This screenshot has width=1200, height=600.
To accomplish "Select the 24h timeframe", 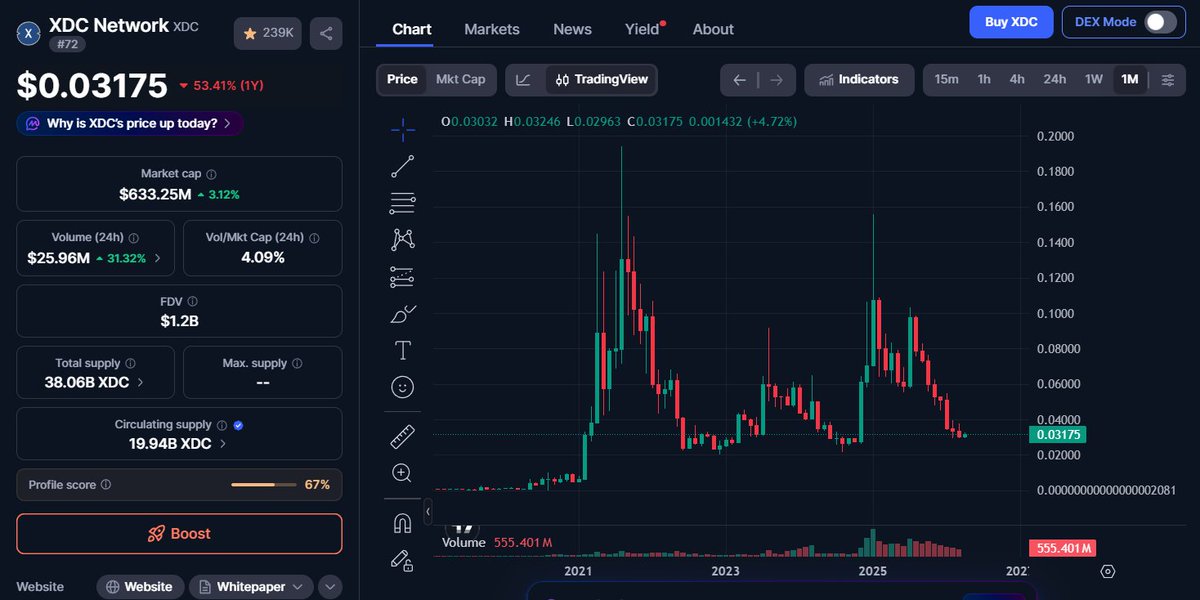I will point(1055,80).
